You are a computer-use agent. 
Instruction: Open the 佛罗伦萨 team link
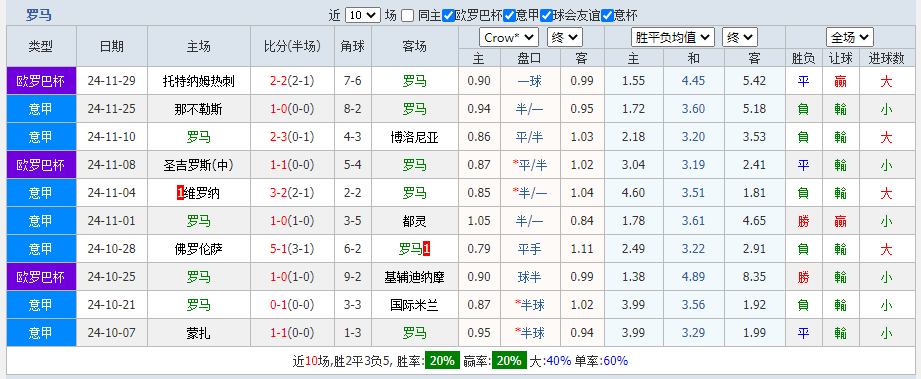tap(199, 249)
